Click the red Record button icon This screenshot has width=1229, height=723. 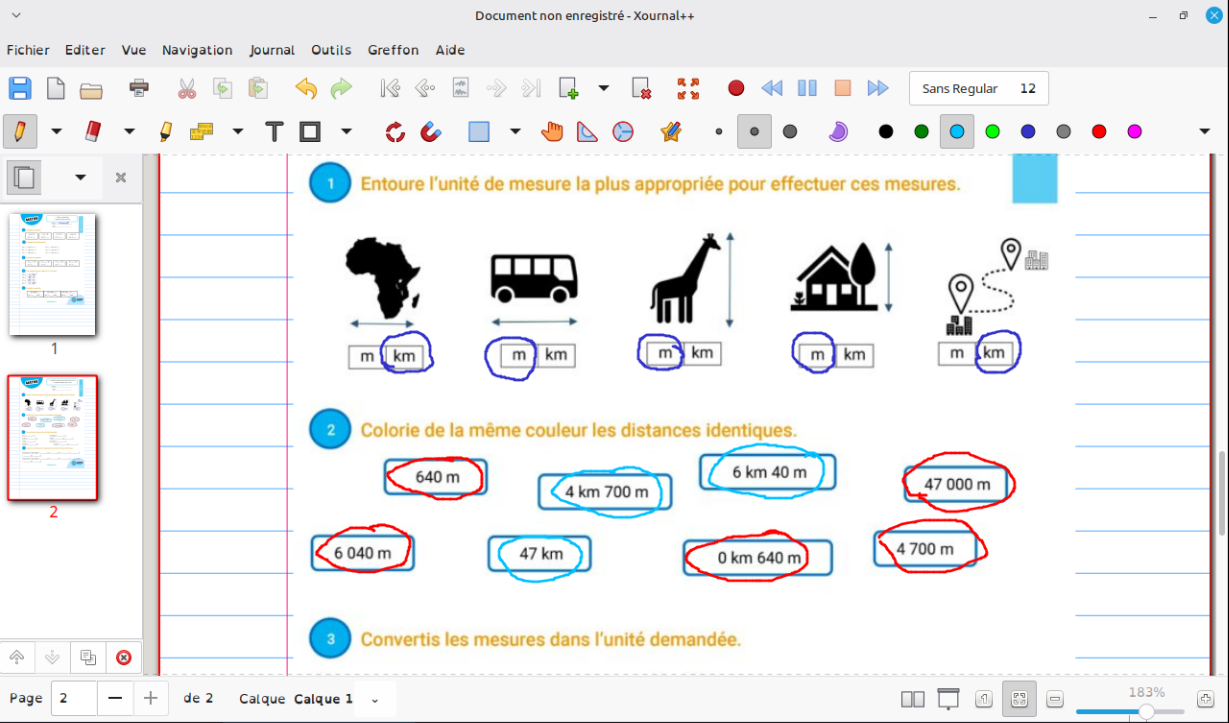click(x=736, y=88)
